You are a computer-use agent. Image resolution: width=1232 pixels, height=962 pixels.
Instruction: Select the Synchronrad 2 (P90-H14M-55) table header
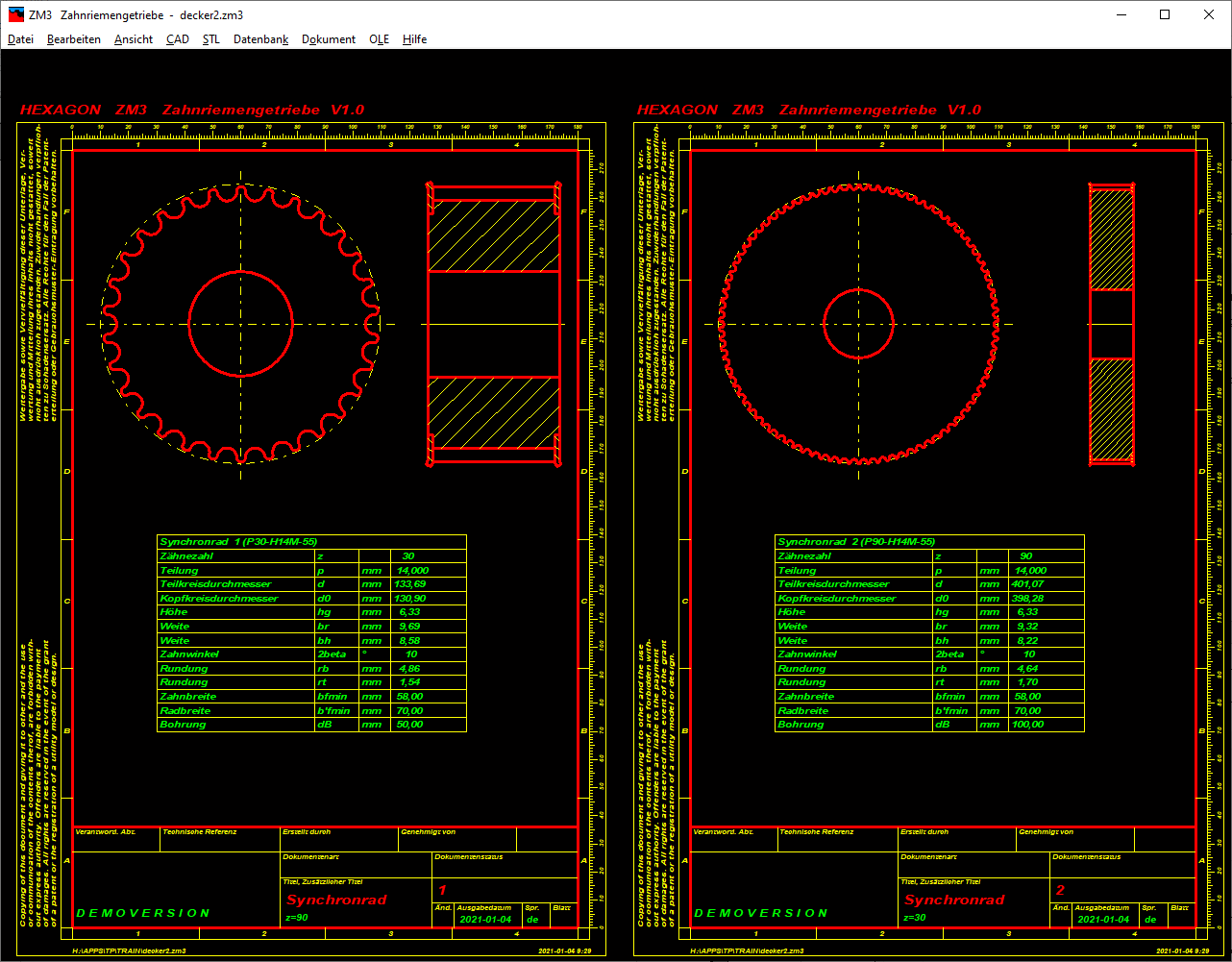click(856, 542)
